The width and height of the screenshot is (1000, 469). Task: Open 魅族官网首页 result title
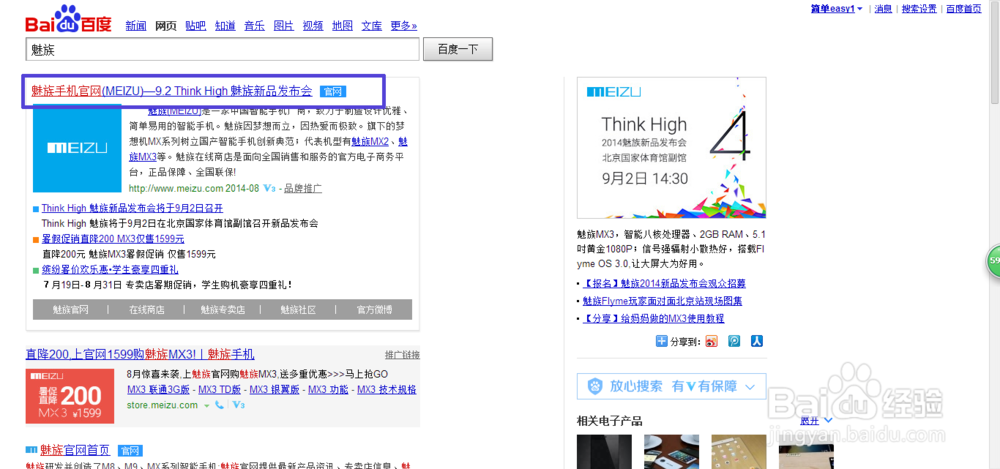[75, 450]
